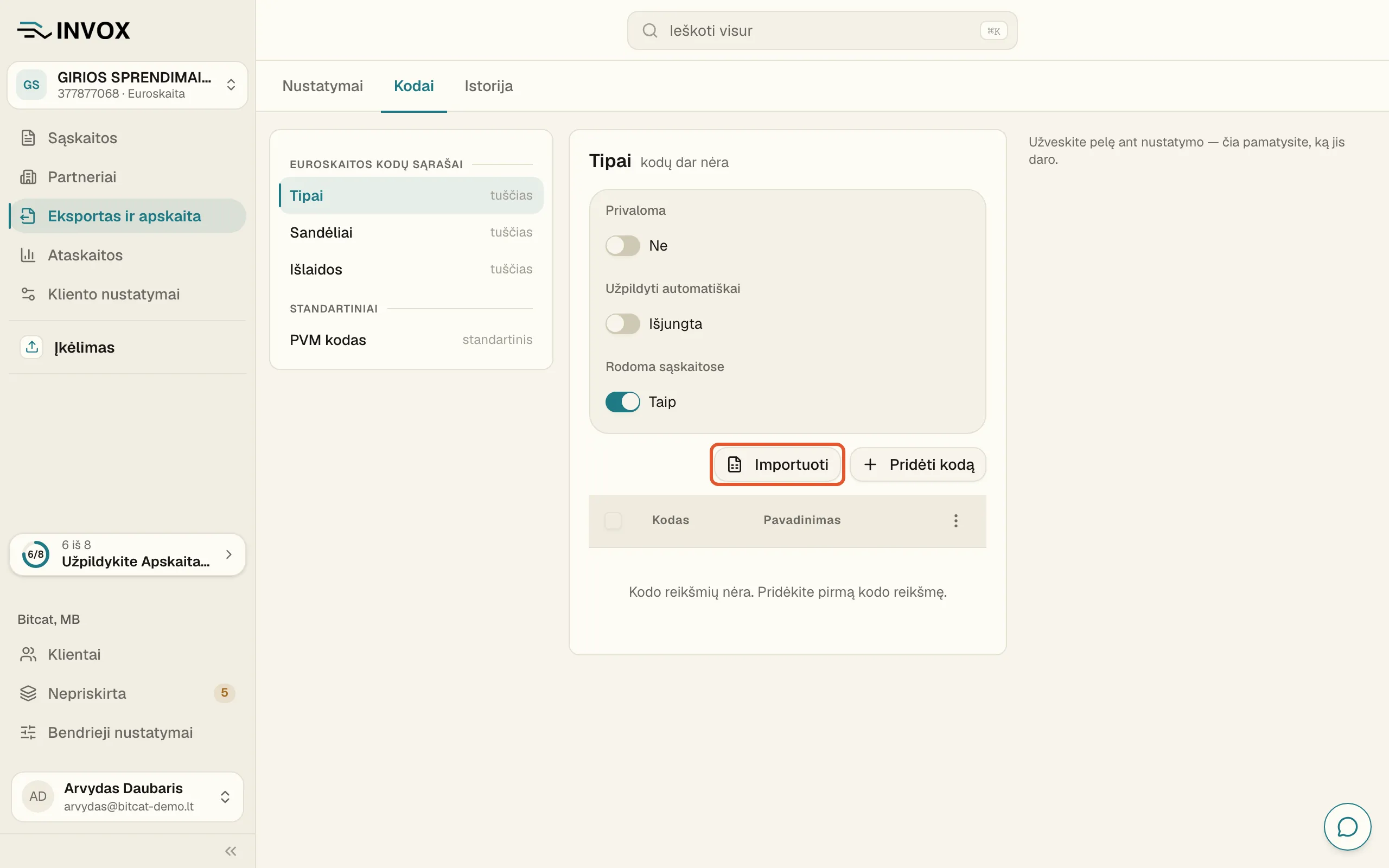
Task: Open the Istorija tab
Action: pos(489,86)
